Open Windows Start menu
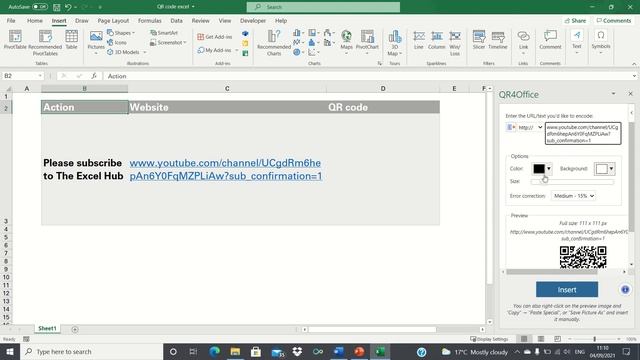 tap(10, 351)
